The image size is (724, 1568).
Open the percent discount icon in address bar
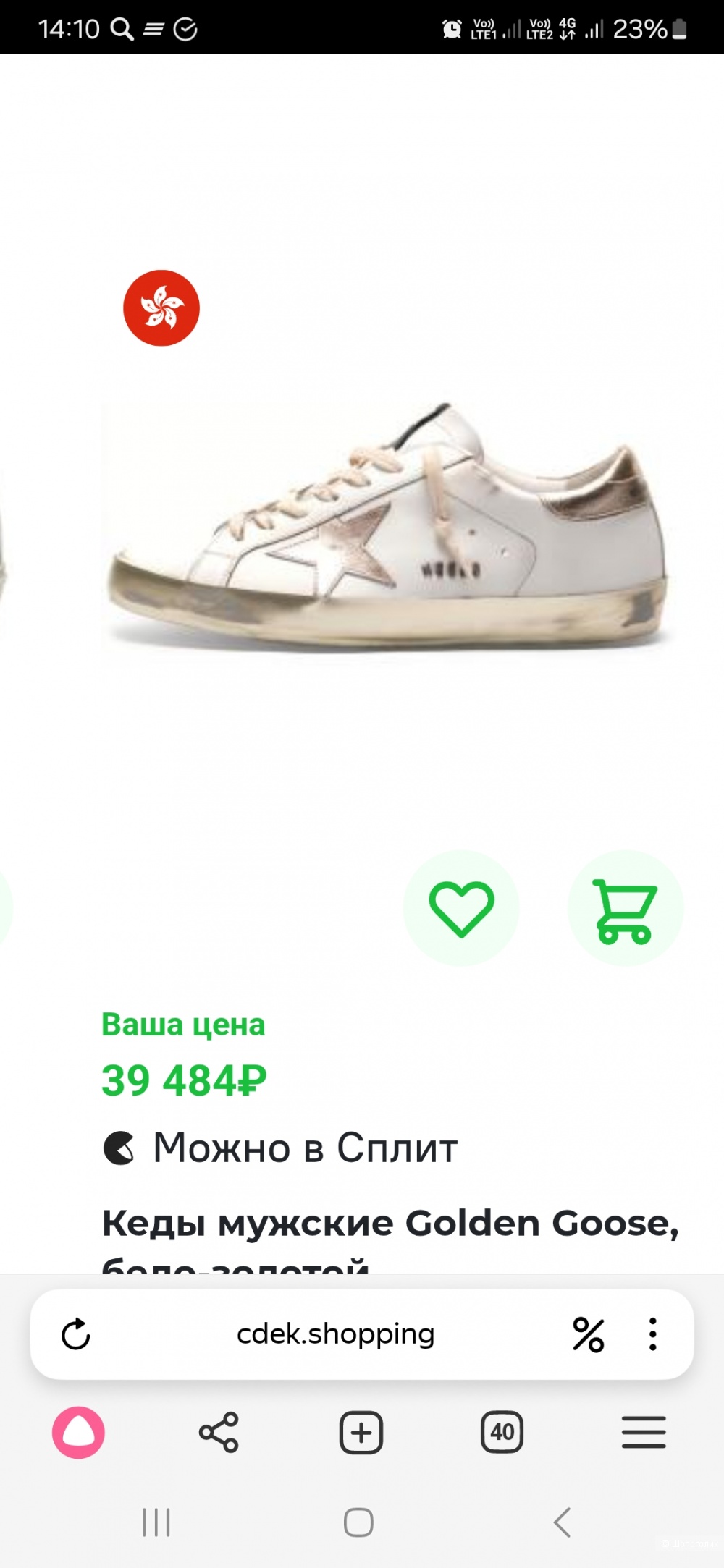point(589,1334)
